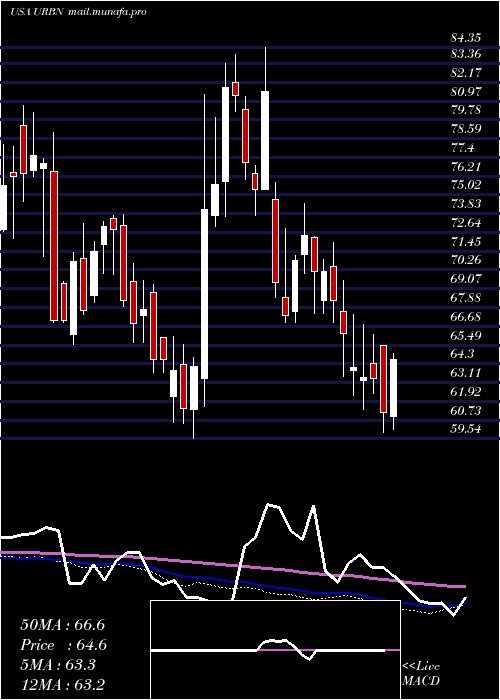Click the price label 67.88

click(466, 298)
